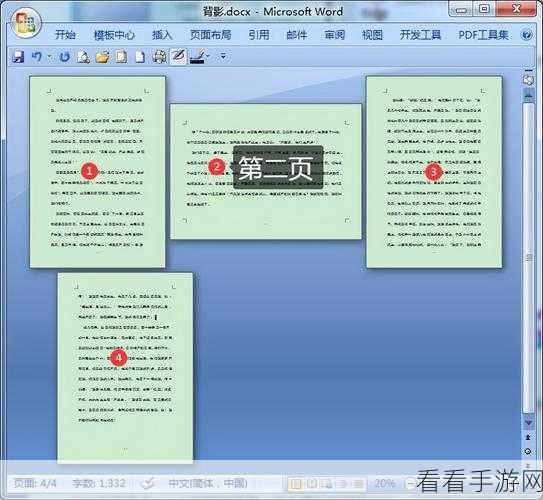Open the 插入 ribbon tab
Screen dimensions: 543x500
coord(162,35)
